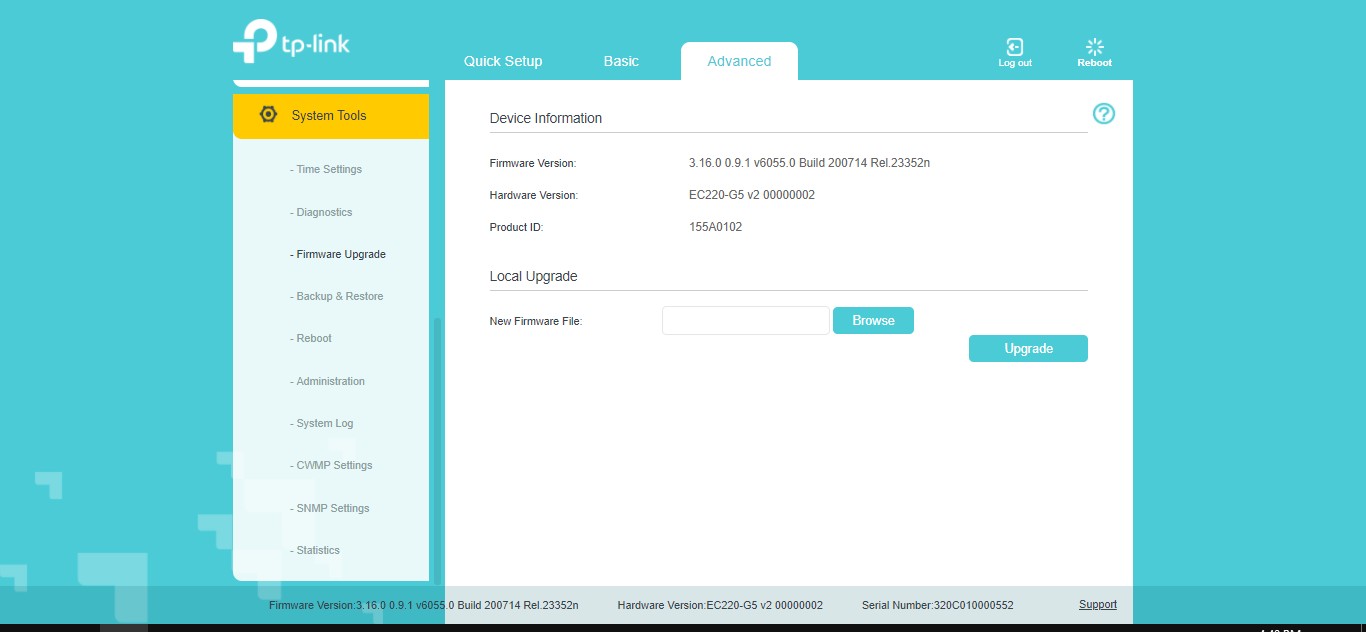1366x632 pixels.
Task: Click the Reboot icon in header
Action: click(x=1094, y=47)
